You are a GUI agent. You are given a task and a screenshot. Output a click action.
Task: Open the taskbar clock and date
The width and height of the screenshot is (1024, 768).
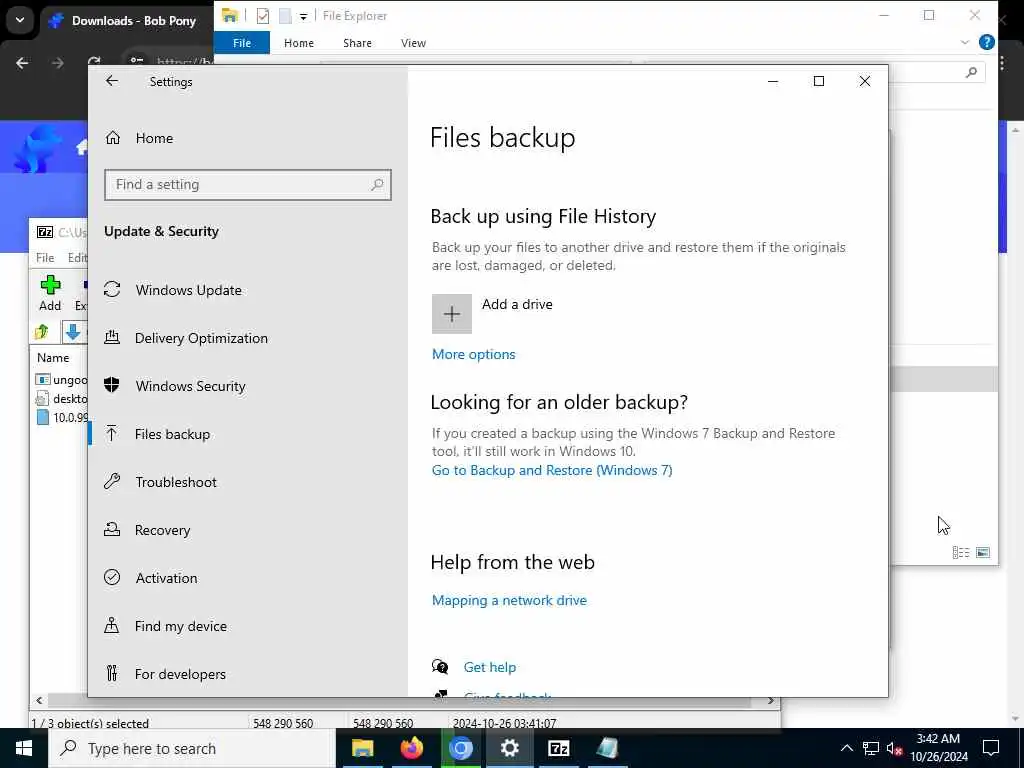(938, 748)
